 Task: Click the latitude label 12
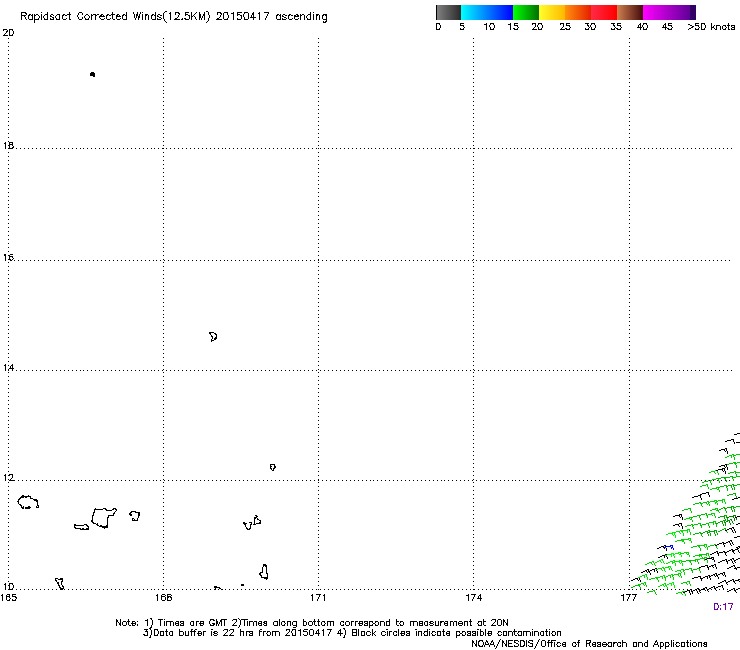click(8, 478)
